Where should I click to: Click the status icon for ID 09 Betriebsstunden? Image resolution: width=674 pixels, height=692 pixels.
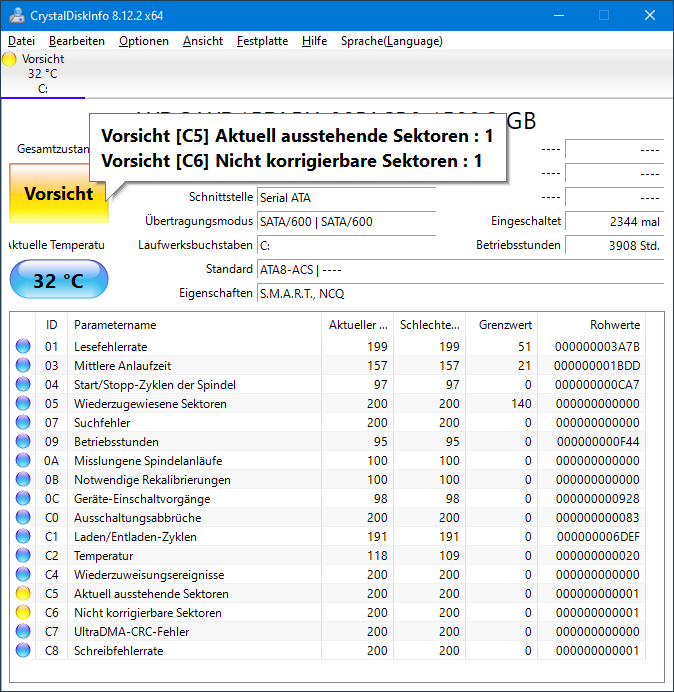[x=23, y=441]
